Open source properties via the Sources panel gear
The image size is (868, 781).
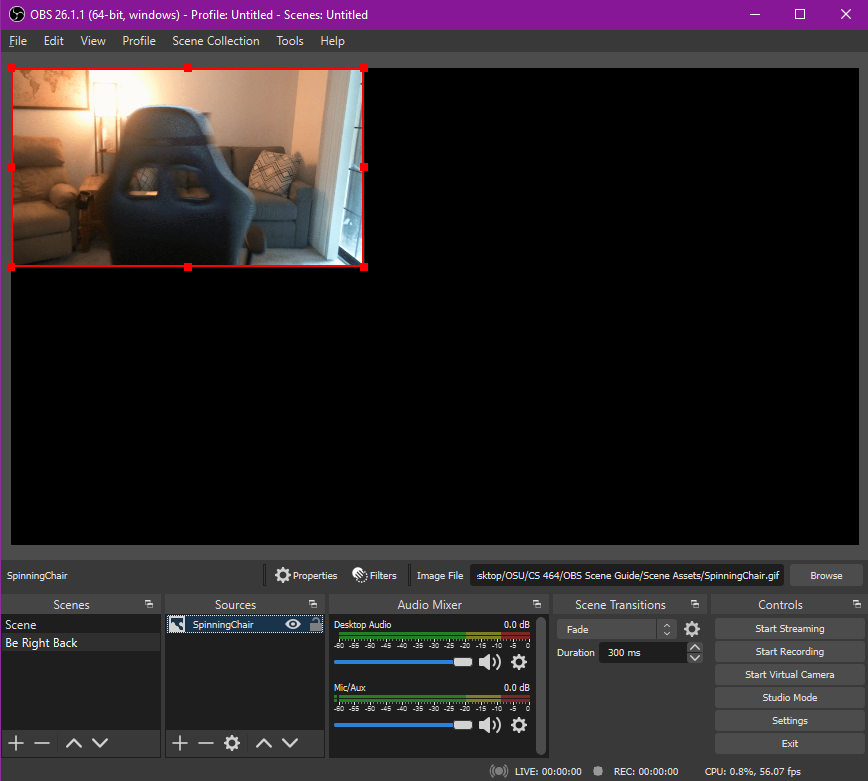click(x=231, y=743)
